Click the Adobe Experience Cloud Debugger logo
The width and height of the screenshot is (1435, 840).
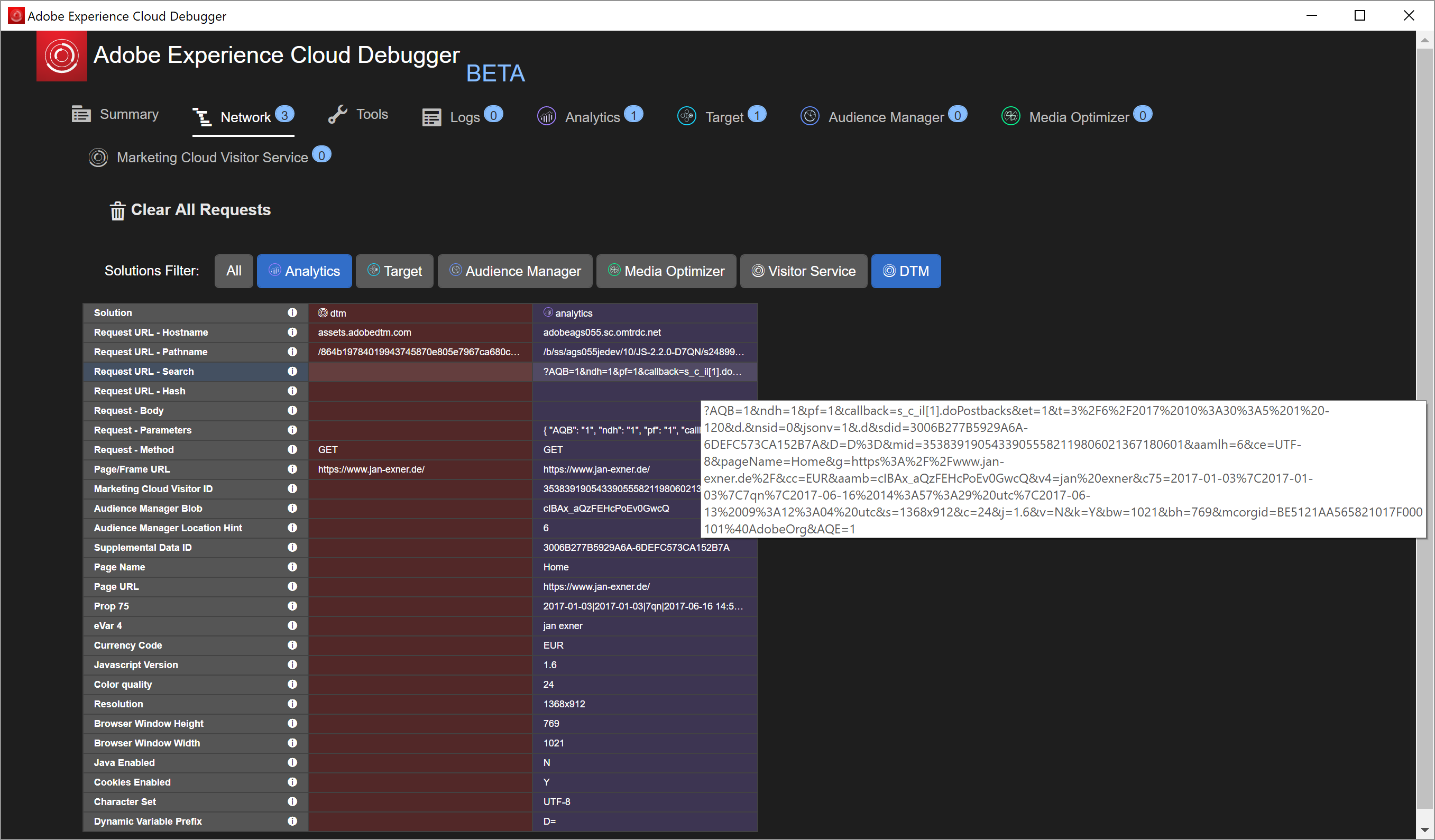tap(61, 56)
